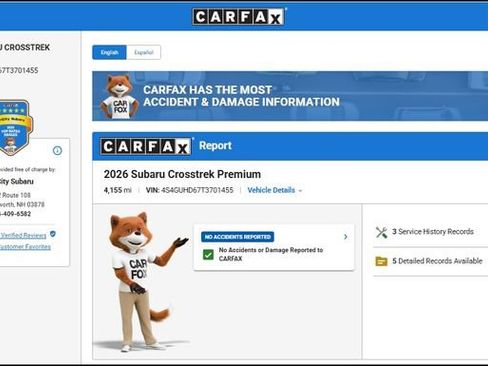The height and width of the screenshot is (366, 488).
Task: Expand the Vehicle Details dropdown
Action: pyautogui.click(x=275, y=190)
